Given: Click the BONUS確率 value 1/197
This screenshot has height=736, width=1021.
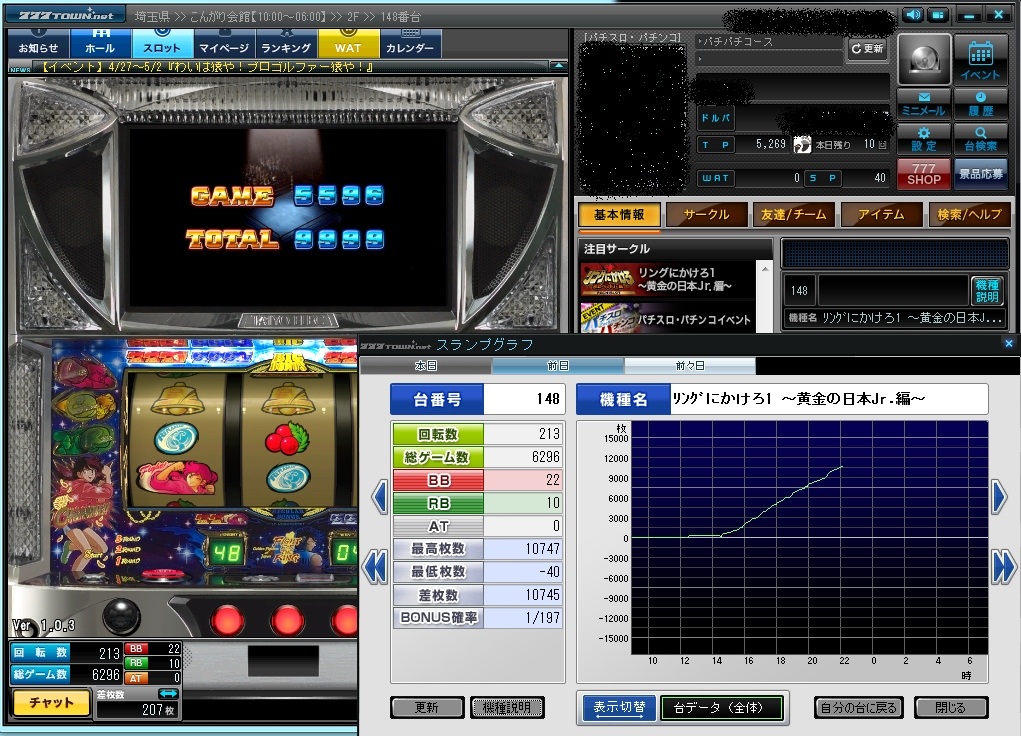Looking at the screenshot, I should pos(522,617).
